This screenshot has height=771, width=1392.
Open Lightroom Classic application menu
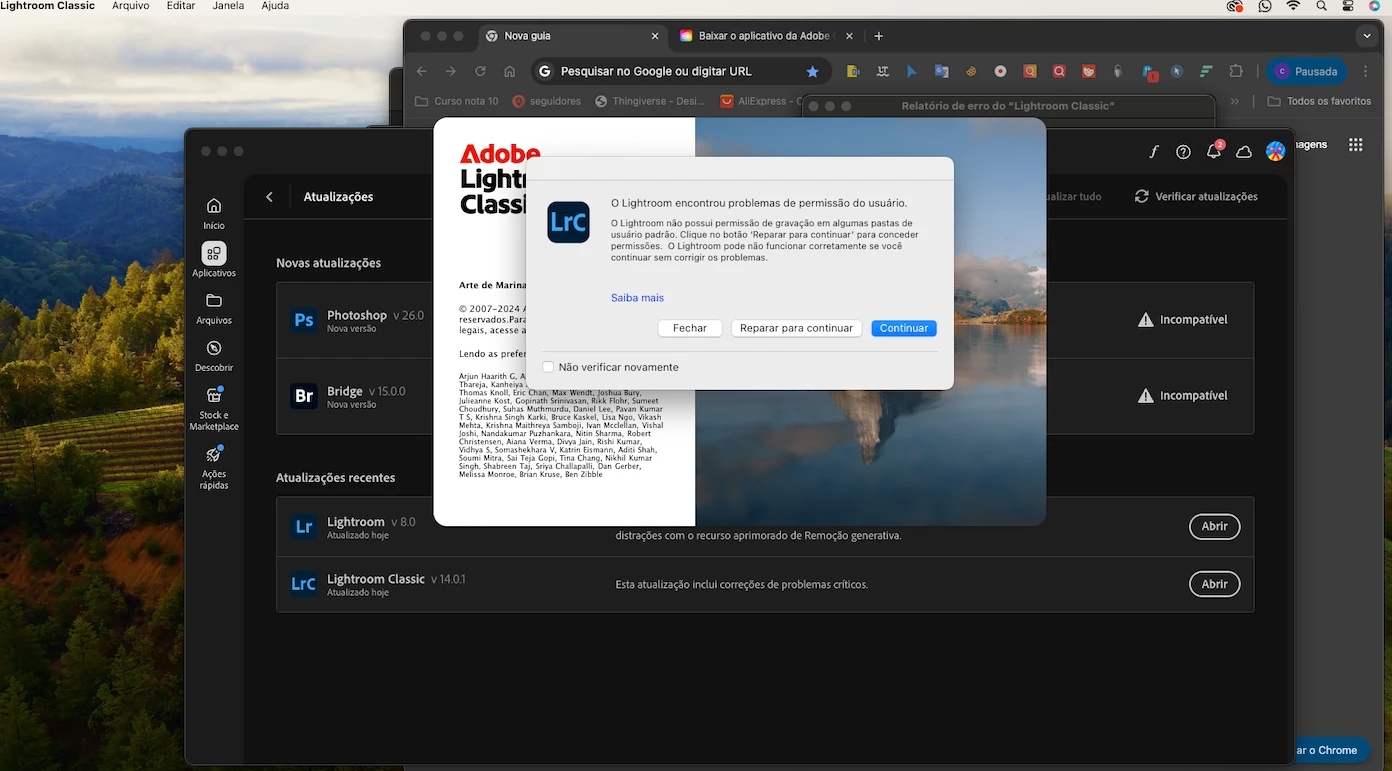point(48,6)
